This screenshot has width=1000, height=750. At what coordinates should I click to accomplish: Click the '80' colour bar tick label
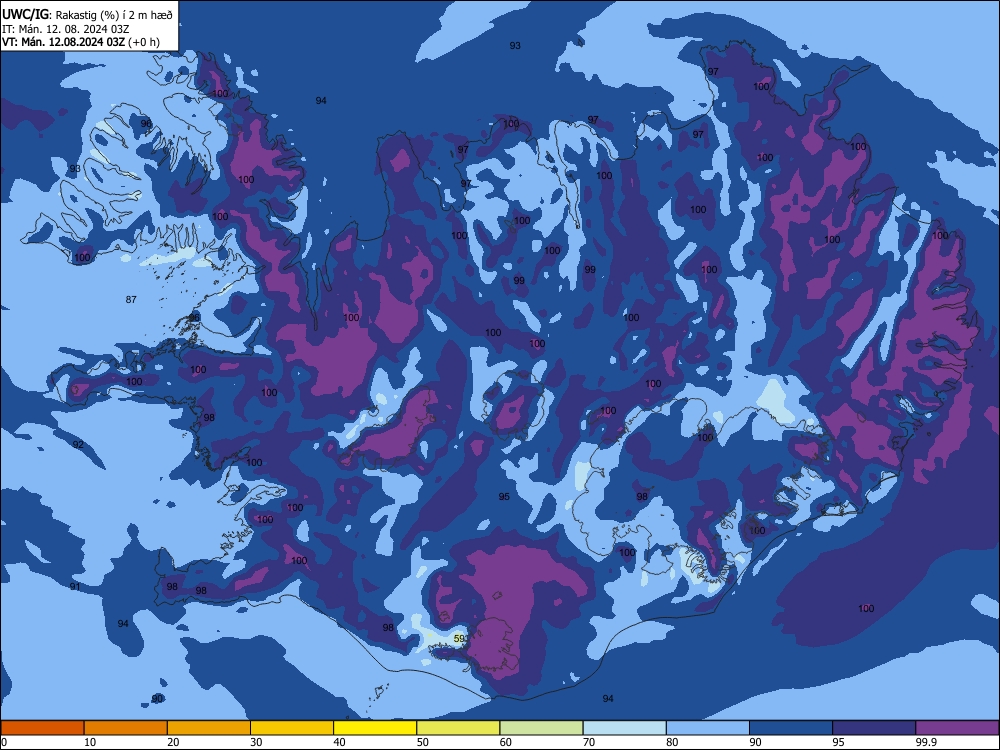coord(672,742)
